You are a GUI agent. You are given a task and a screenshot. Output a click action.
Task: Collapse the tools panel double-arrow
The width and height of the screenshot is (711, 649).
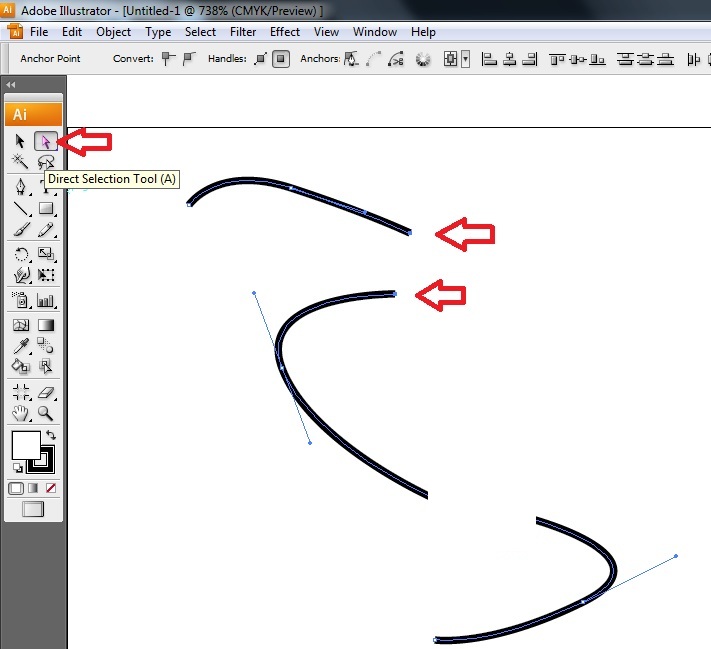(x=10, y=84)
